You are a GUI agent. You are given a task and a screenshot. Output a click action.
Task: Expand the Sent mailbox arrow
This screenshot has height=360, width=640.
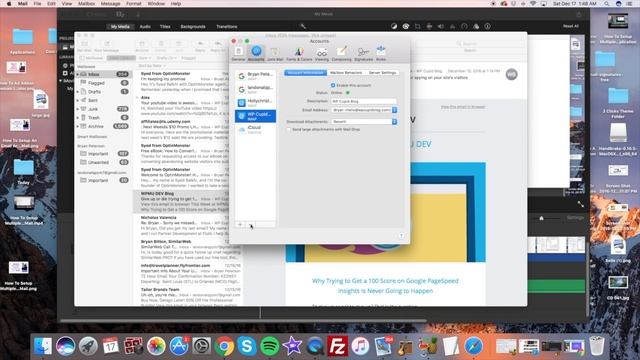click(x=78, y=100)
